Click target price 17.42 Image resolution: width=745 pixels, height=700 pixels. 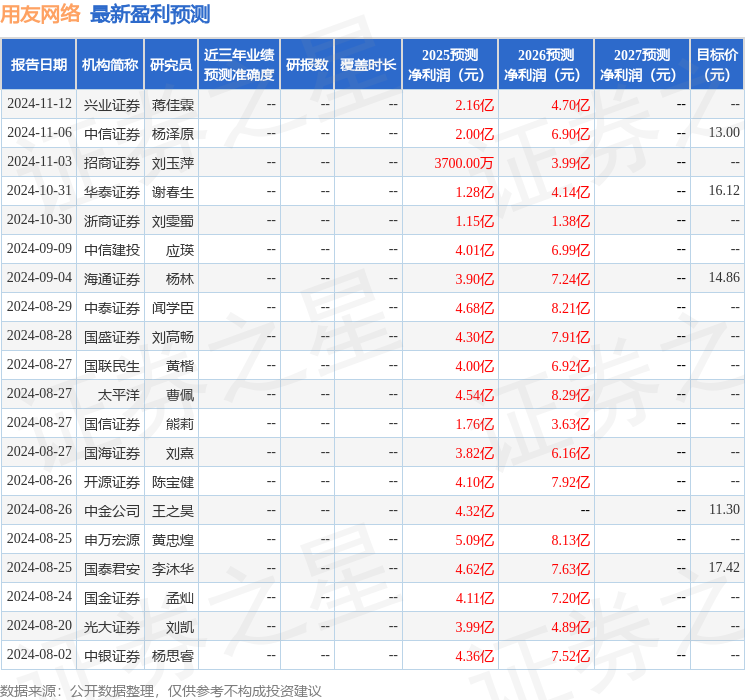(724, 567)
